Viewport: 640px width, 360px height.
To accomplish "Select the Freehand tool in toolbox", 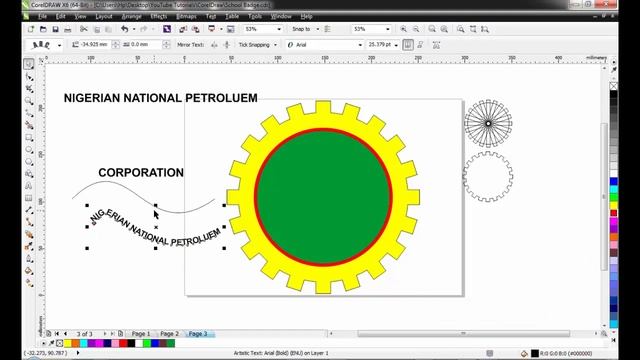I will point(29,113).
